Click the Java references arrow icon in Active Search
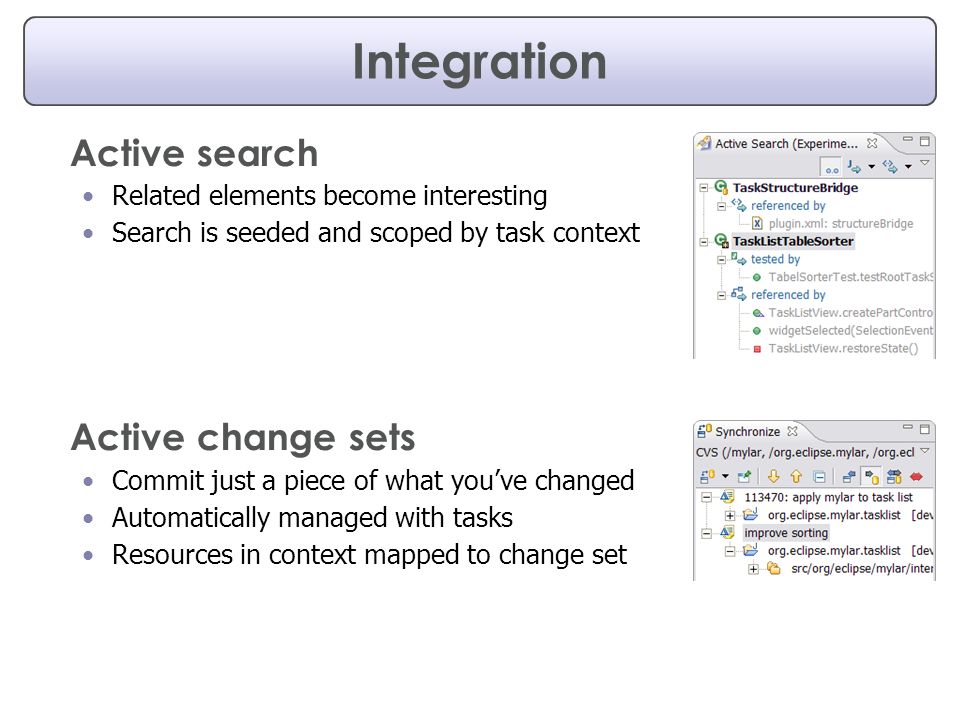 tap(854, 166)
